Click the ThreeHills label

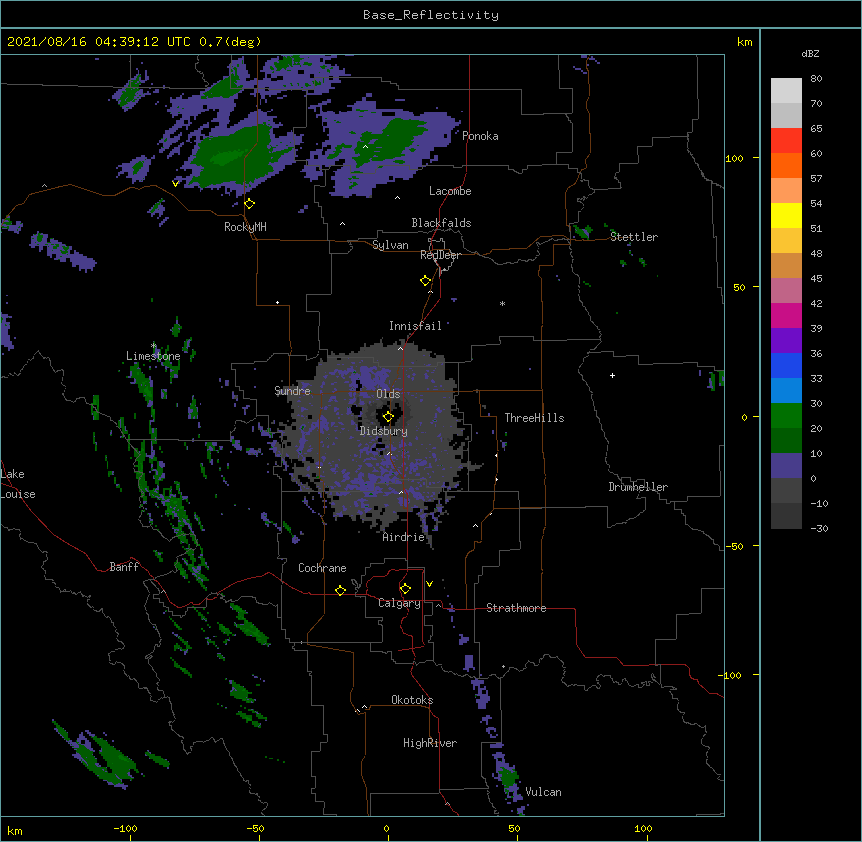(534, 418)
